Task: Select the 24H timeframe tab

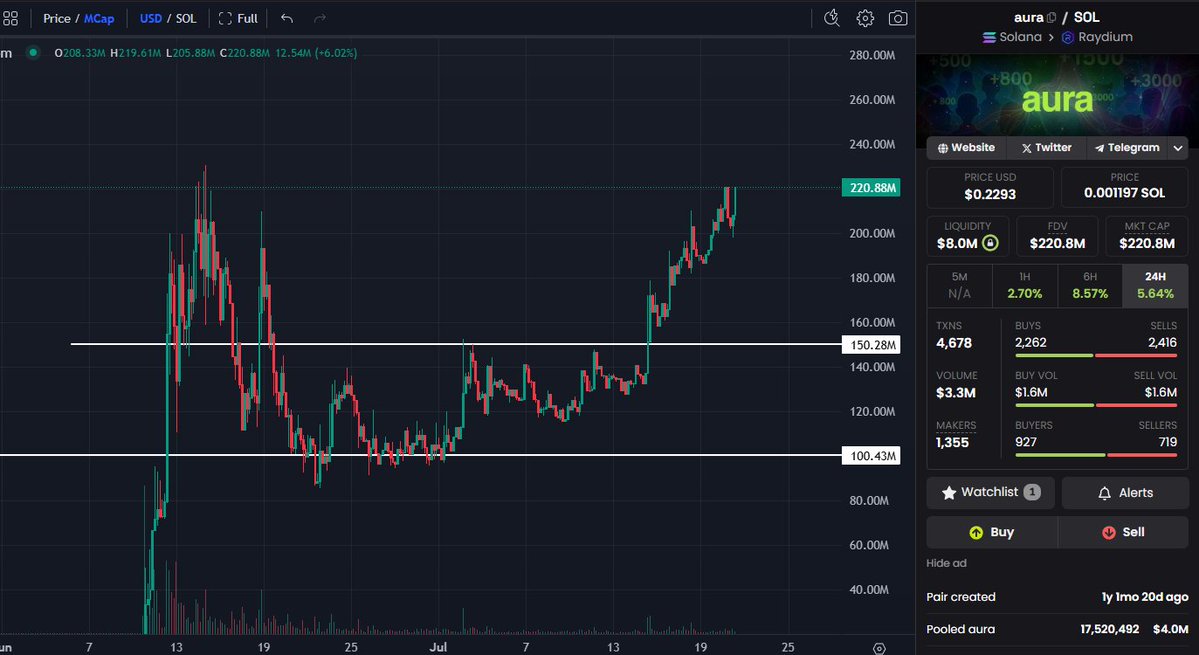Action: tap(1155, 286)
